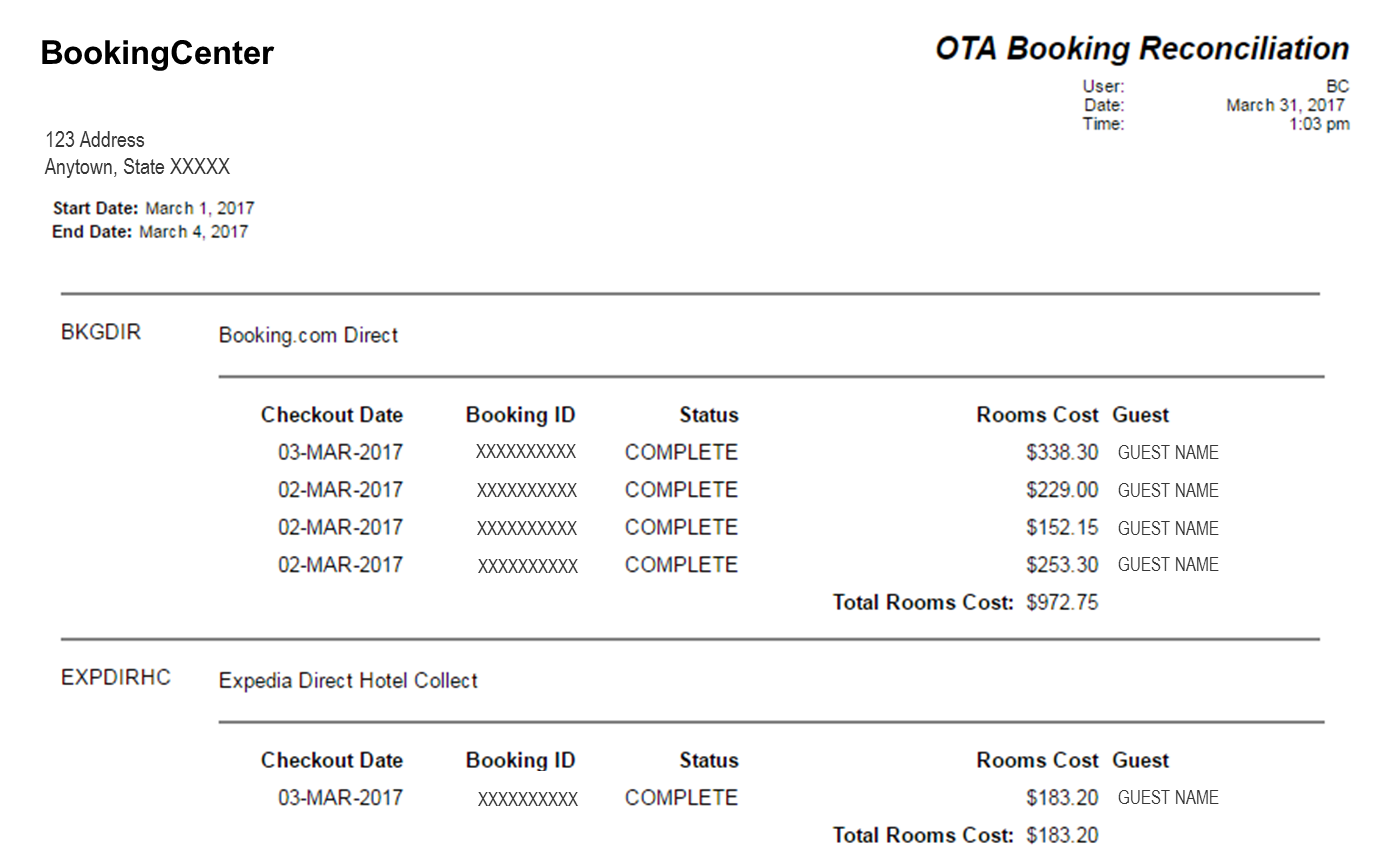This screenshot has width=1395, height=863.
Task: Click the $152.15 rooms cost amount
Action: (x=1062, y=528)
